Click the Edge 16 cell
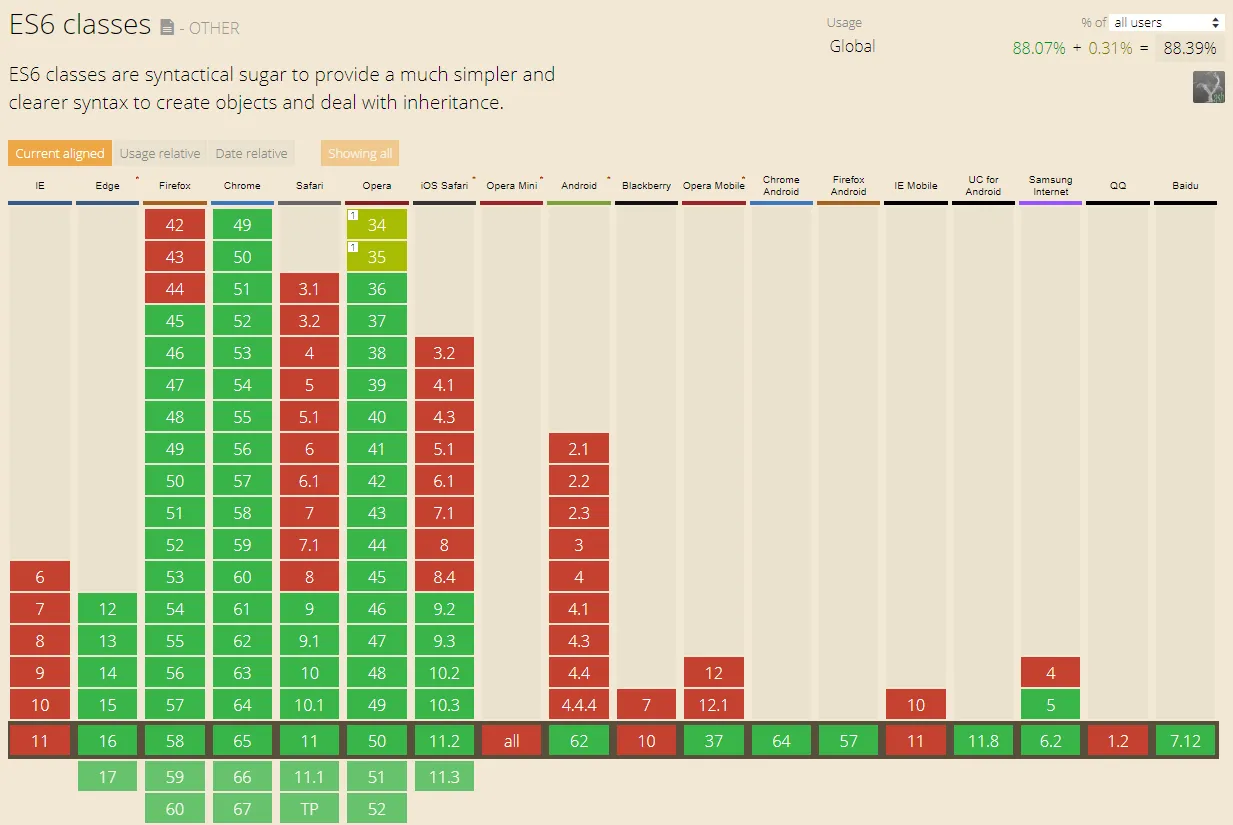The height and width of the screenshot is (825, 1233). coord(107,741)
